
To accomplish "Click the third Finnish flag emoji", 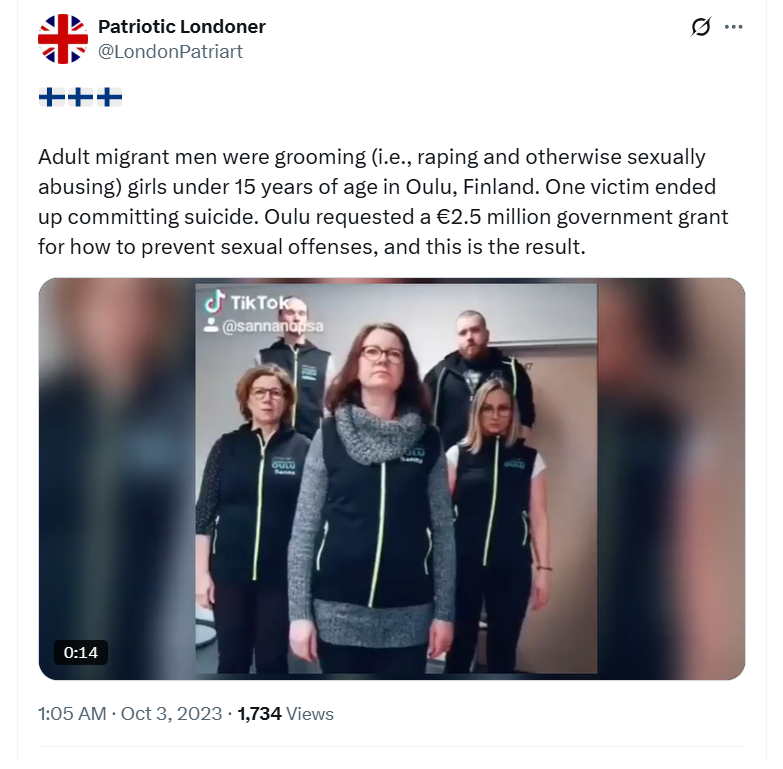I will pyautogui.click(x=109, y=97).
